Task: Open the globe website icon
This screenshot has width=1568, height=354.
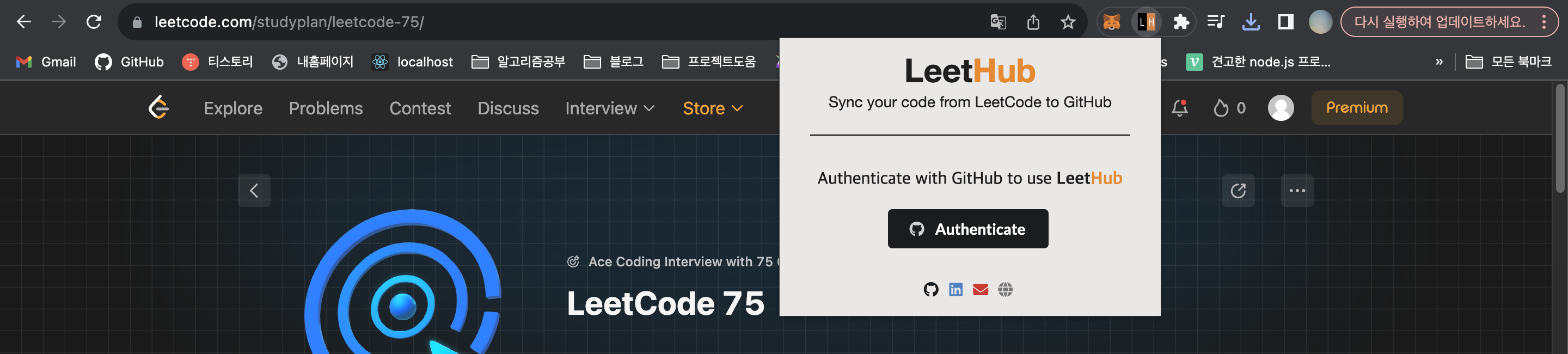Action: tap(1005, 289)
